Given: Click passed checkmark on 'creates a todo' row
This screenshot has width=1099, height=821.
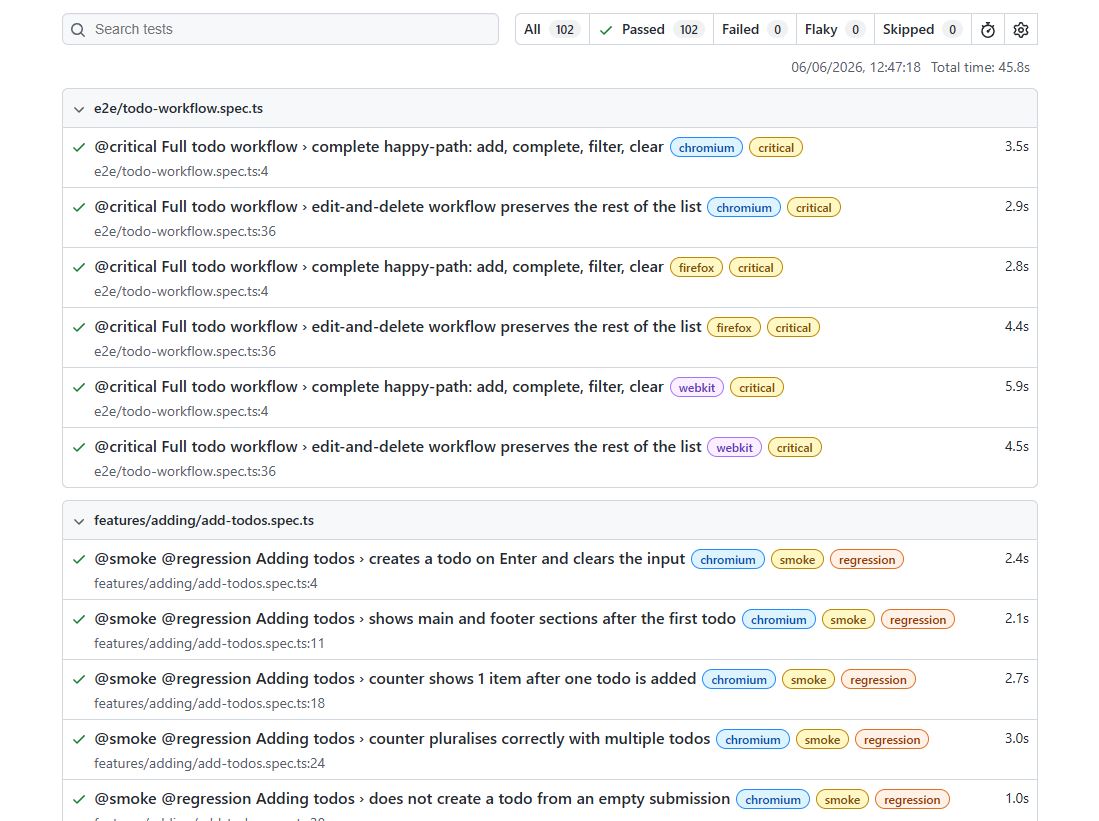Looking at the screenshot, I should [79, 559].
